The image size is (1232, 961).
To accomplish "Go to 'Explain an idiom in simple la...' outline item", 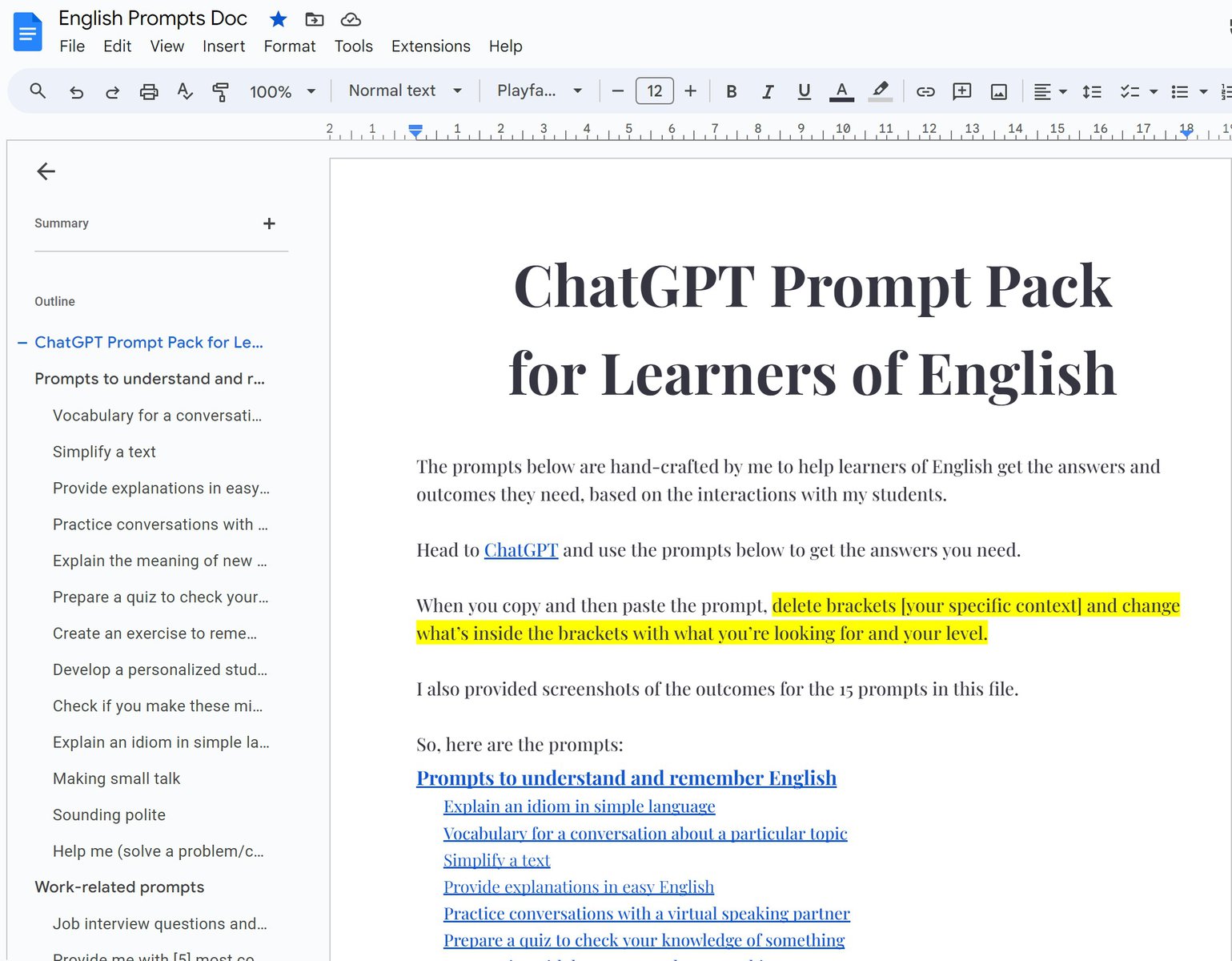I will coord(161,742).
